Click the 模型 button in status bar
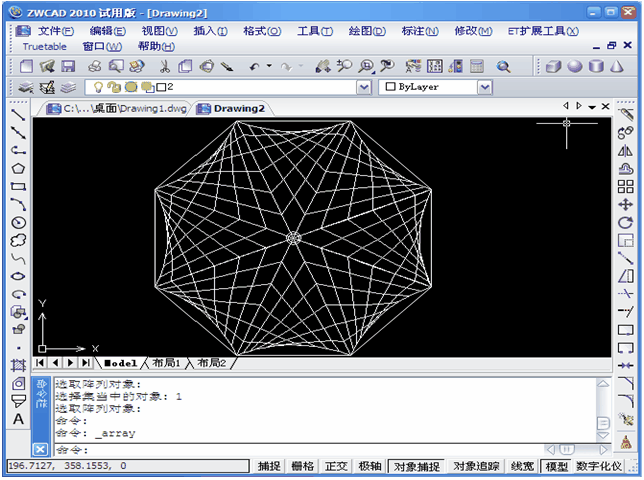 tap(555, 466)
